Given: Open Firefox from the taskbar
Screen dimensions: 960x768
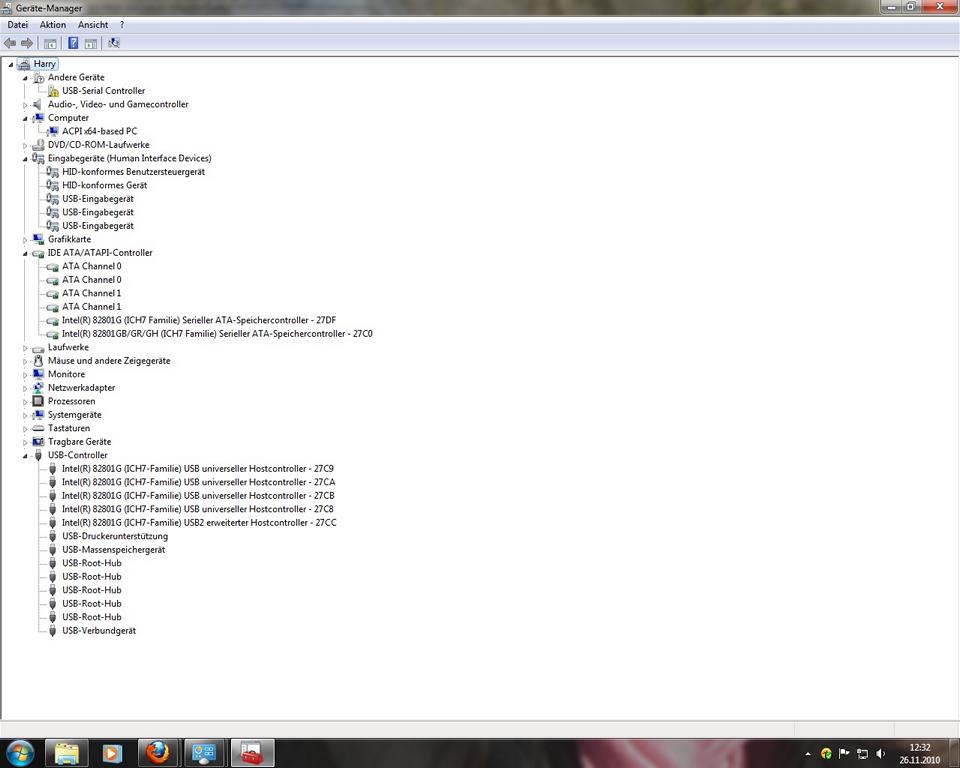Looking at the screenshot, I should click(x=158, y=753).
